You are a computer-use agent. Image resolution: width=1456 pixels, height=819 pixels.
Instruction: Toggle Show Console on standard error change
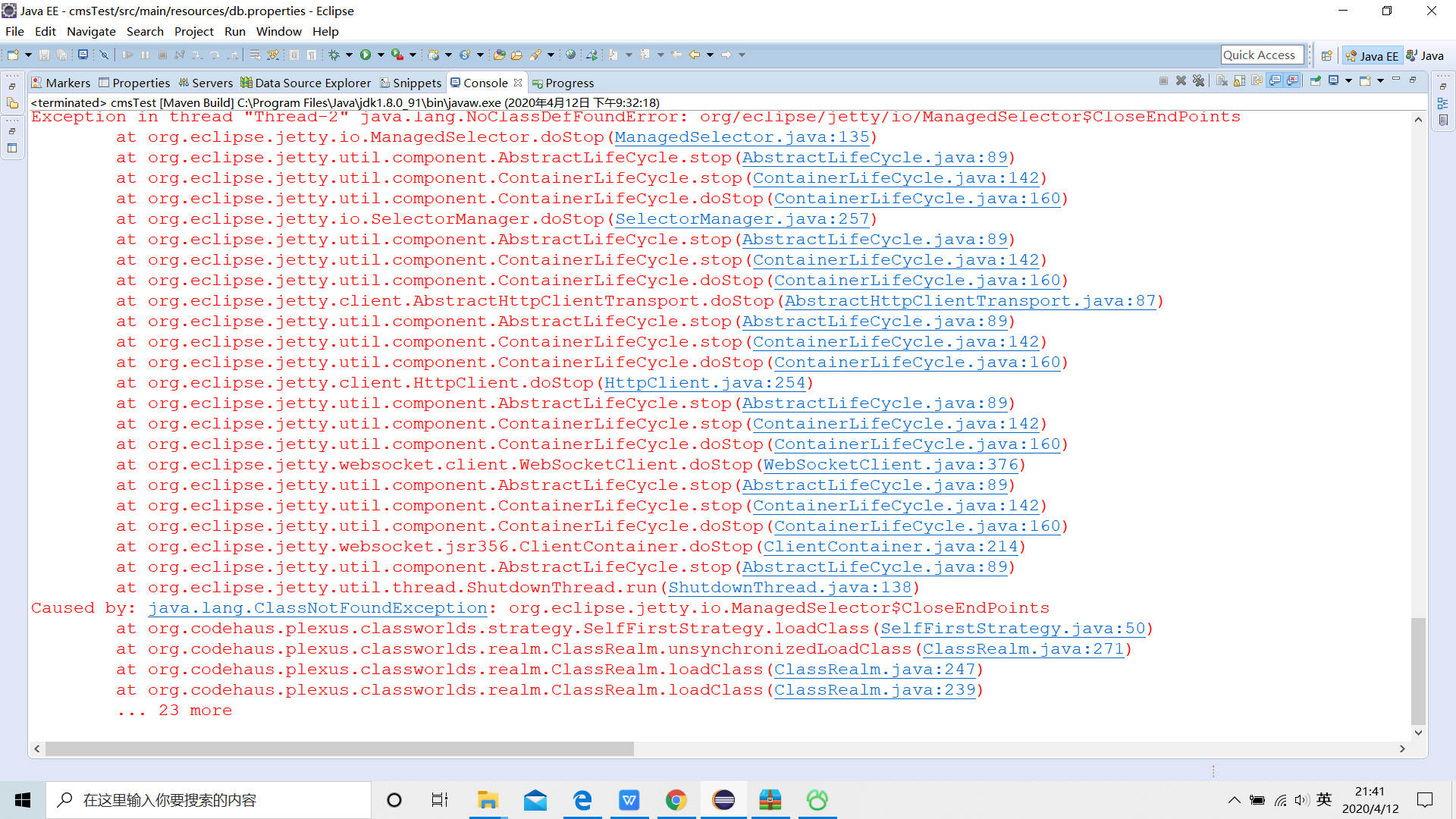tap(1293, 80)
